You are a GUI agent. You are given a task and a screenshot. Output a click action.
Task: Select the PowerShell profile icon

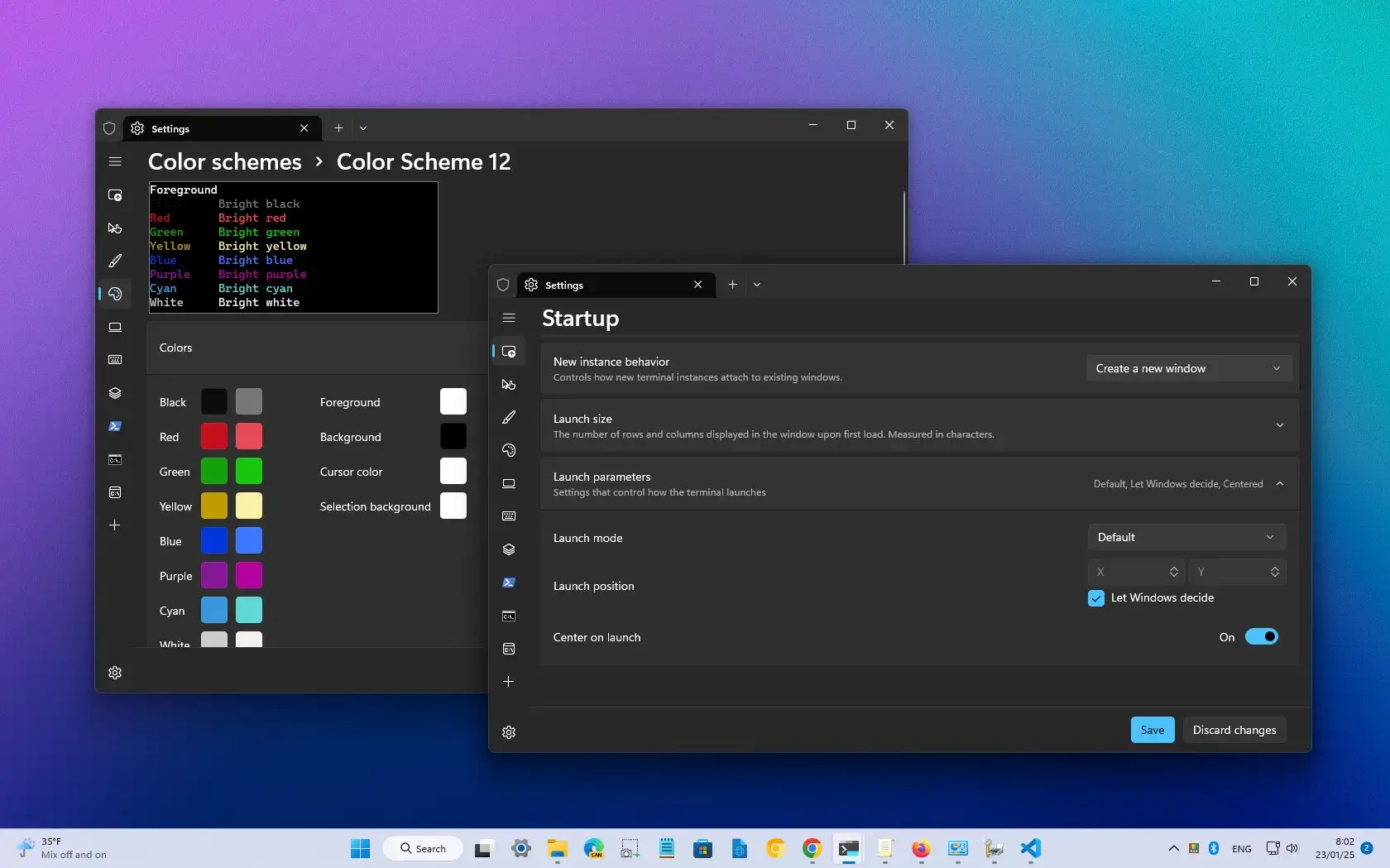point(508,583)
